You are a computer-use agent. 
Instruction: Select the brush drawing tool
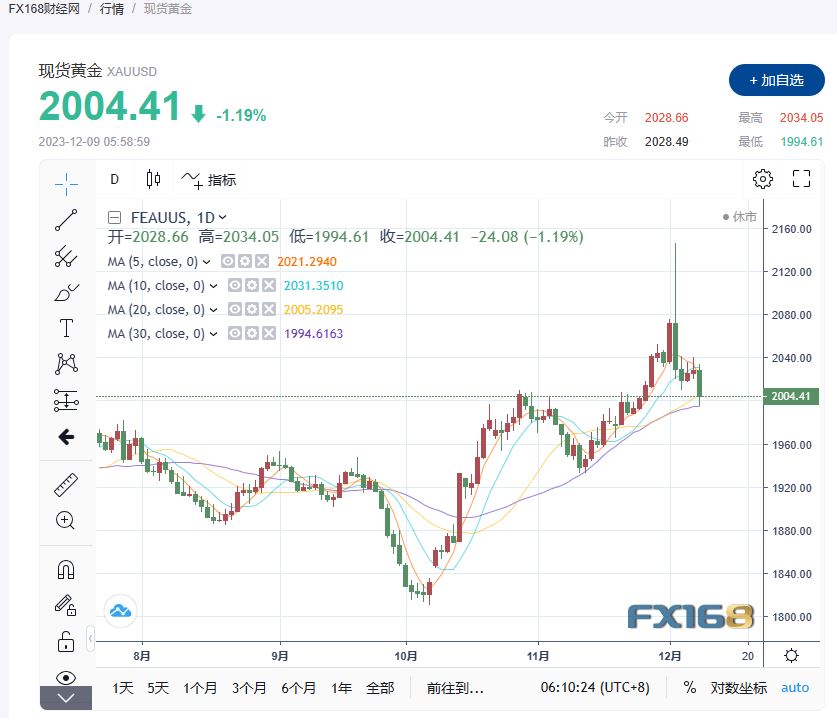(66, 292)
